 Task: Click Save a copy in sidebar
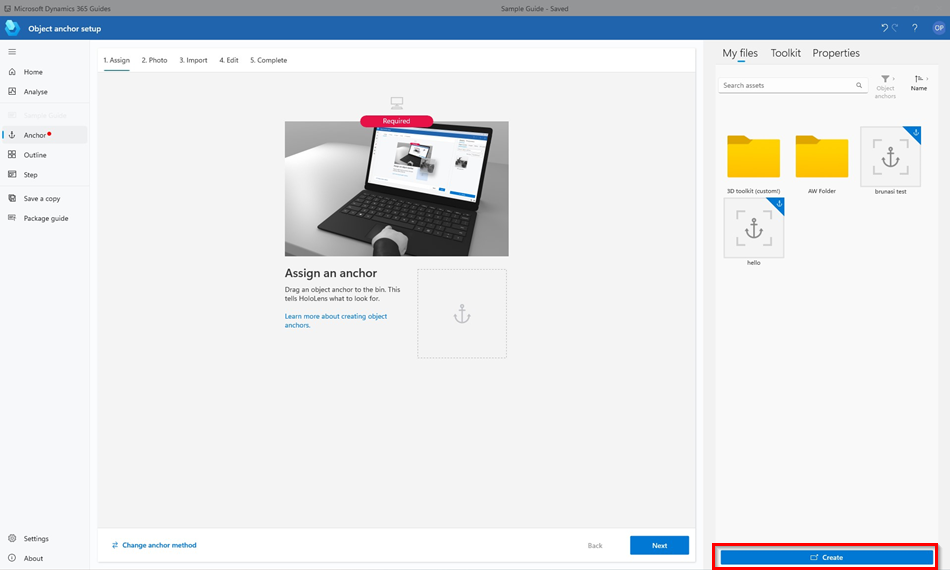pos(42,199)
